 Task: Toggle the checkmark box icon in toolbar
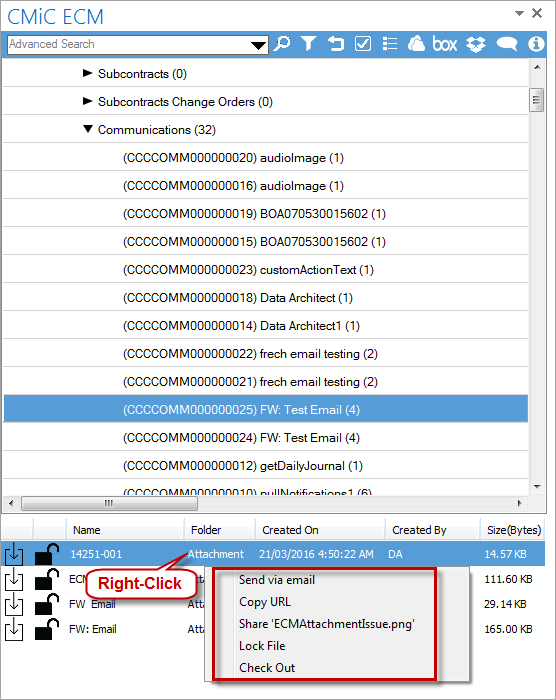[x=363, y=44]
